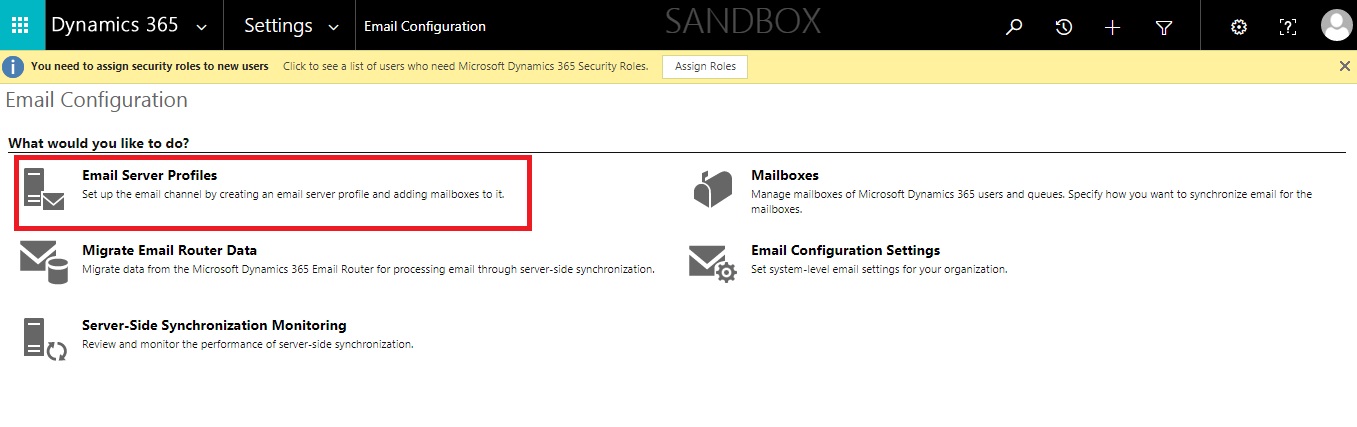The height and width of the screenshot is (427, 1357).
Task: Click the help question mark icon
Action: click(1288, 27)
